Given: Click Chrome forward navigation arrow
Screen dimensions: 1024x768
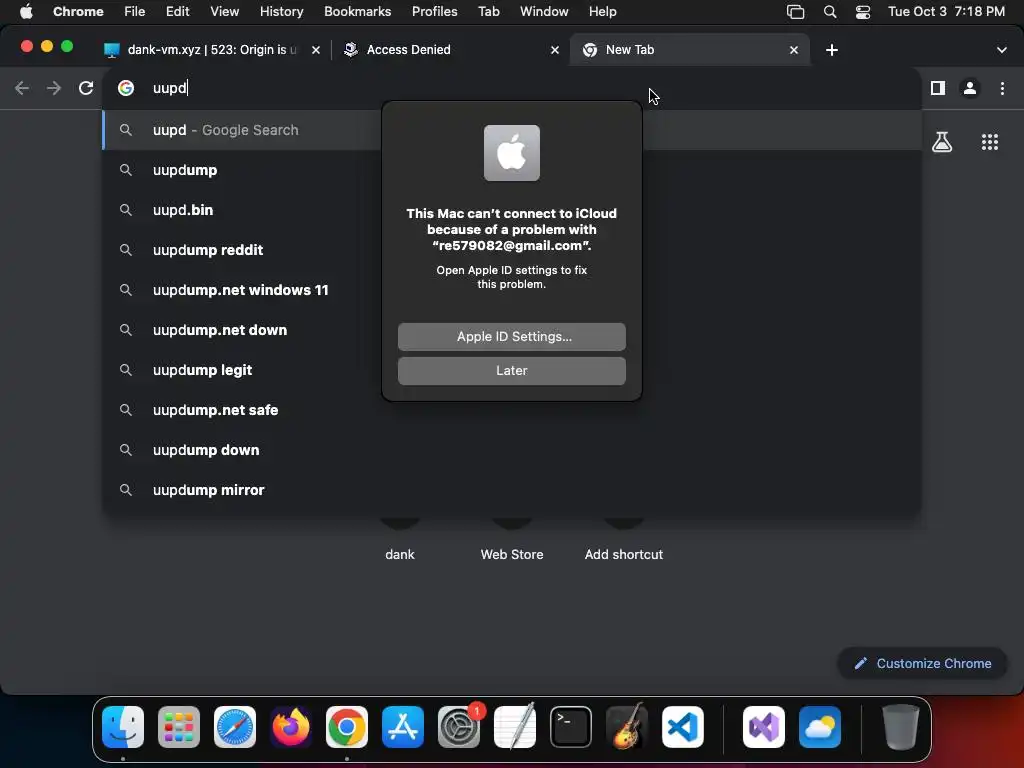Looking at the screenshot, I should (54, 88).
